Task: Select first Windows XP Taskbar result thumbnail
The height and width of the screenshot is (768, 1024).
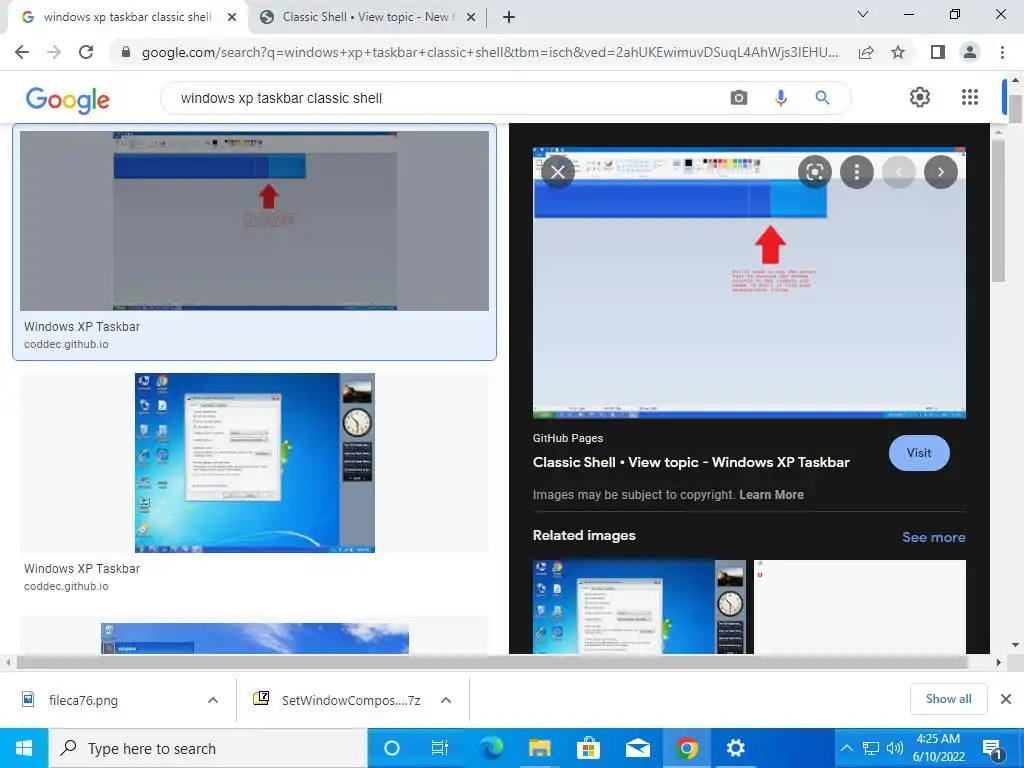Action: click(x=254, y=221)
